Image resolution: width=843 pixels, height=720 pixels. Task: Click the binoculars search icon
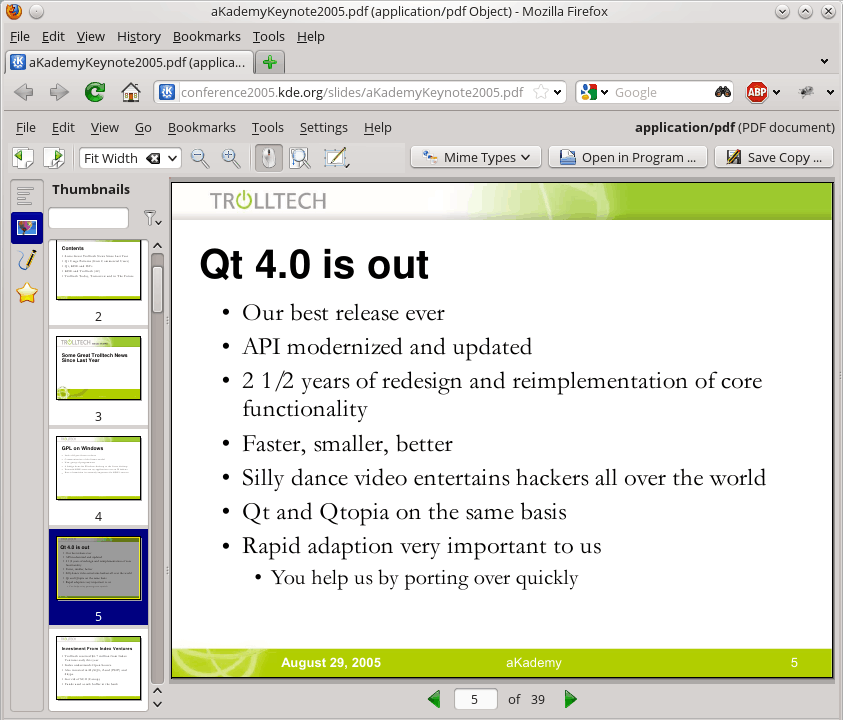coord(723,92)
